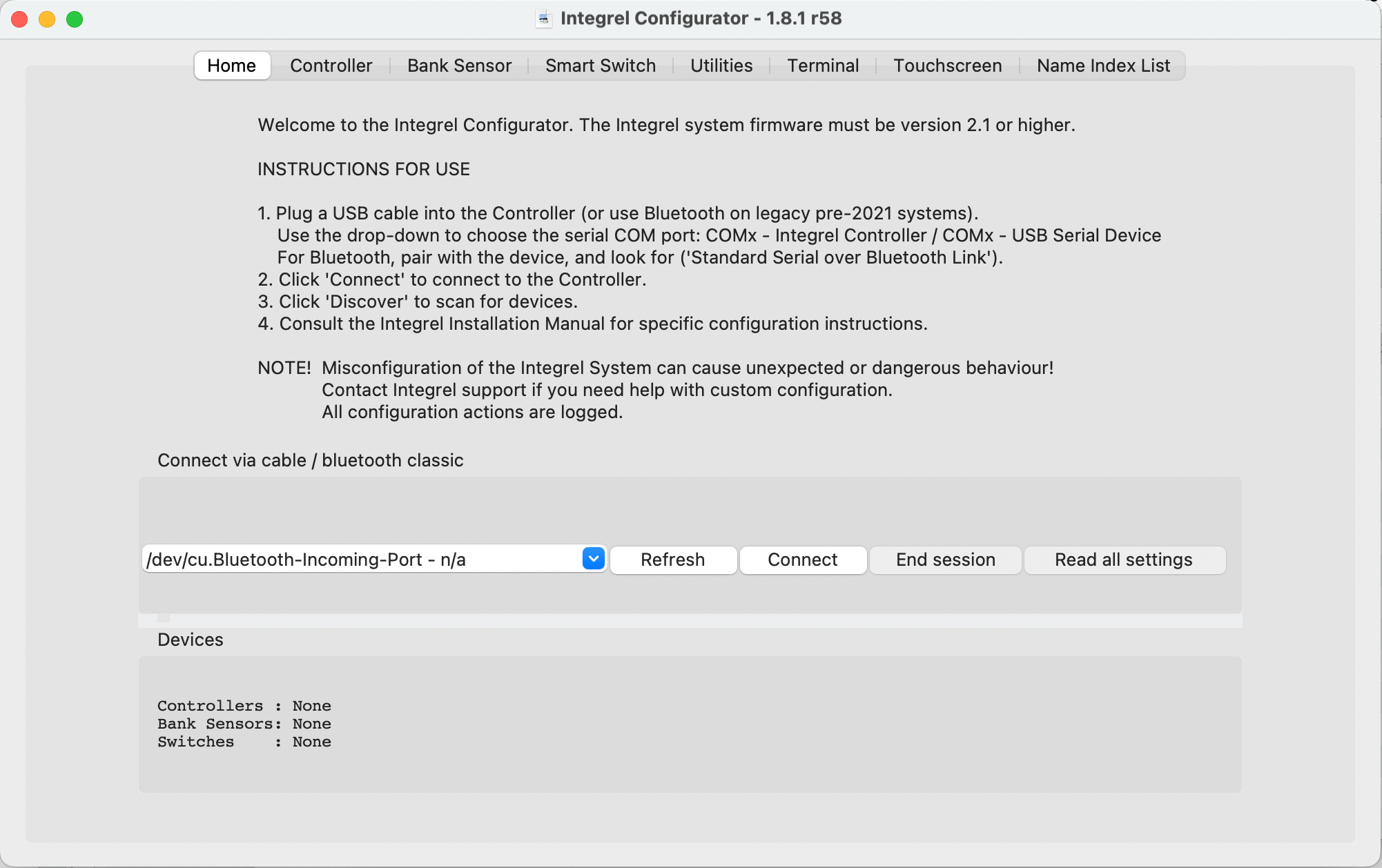Screen dimensions: 1382x868
Task: Click the 'Devices' section label
Action: [191, 640]
